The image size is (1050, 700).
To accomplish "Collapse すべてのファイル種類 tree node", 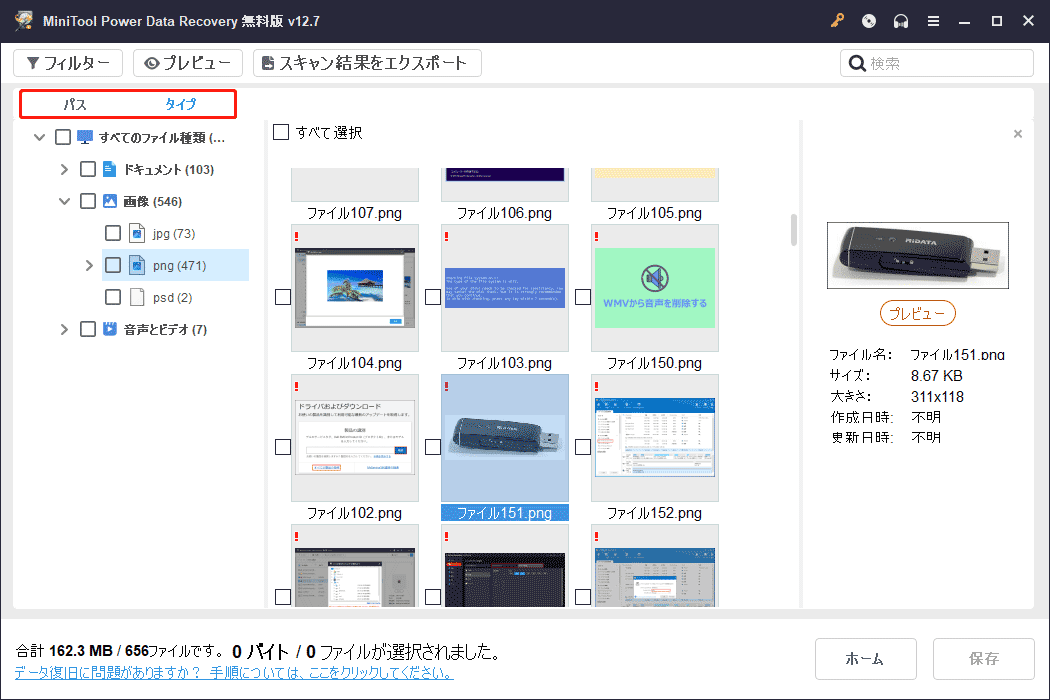I will coord(39,137).
